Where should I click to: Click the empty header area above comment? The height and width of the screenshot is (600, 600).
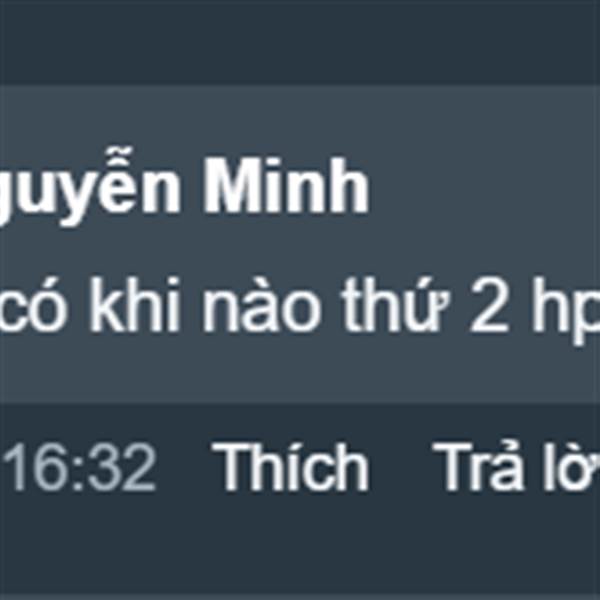[300, 42]
